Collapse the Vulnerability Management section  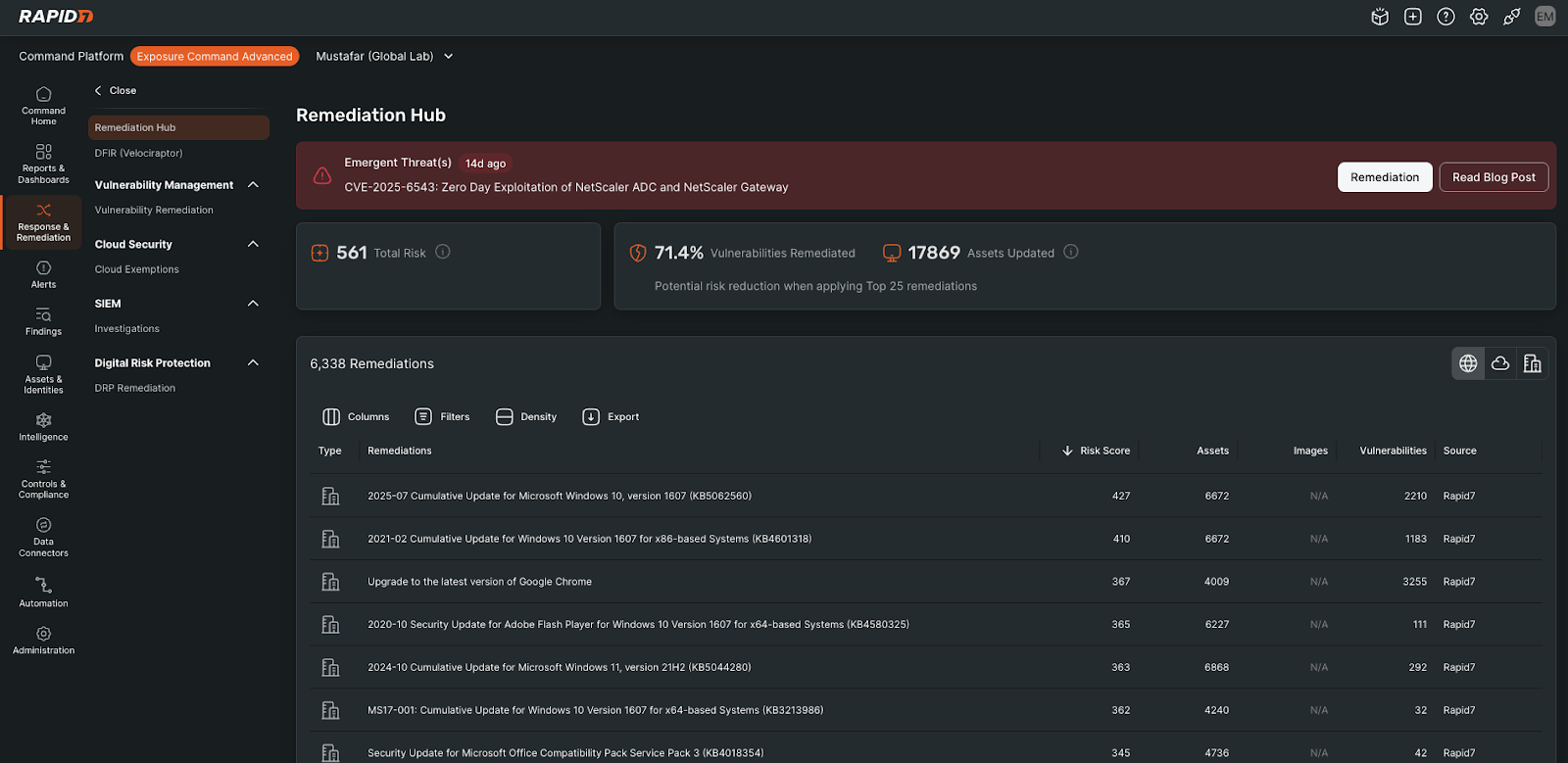(253, 185)
